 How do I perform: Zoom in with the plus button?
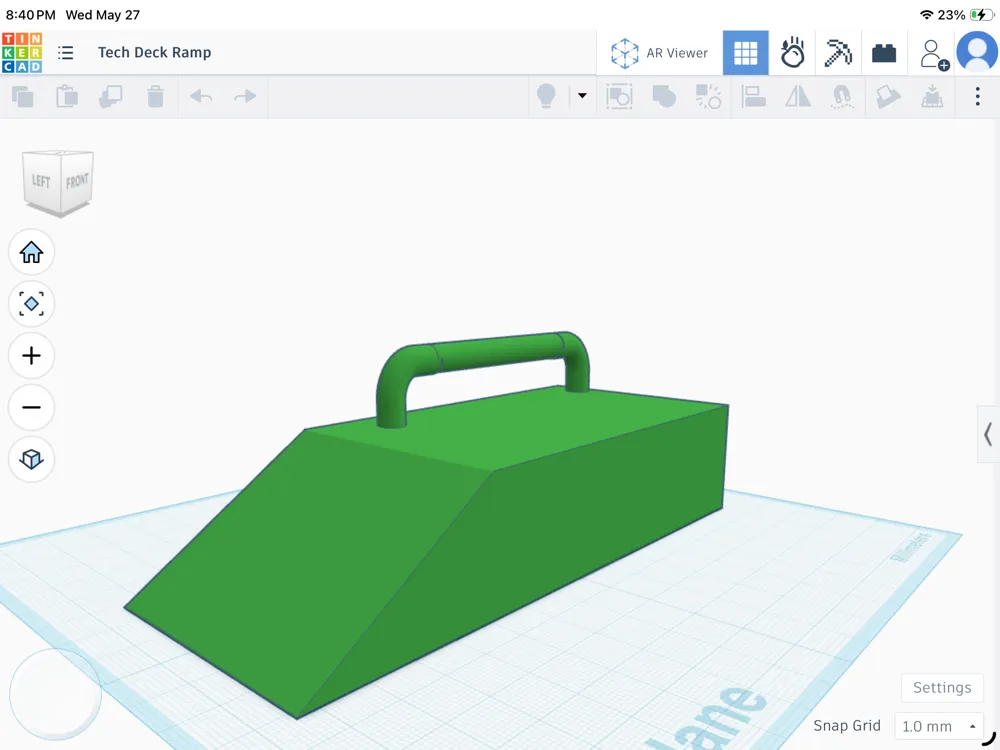tap(31, 356)
